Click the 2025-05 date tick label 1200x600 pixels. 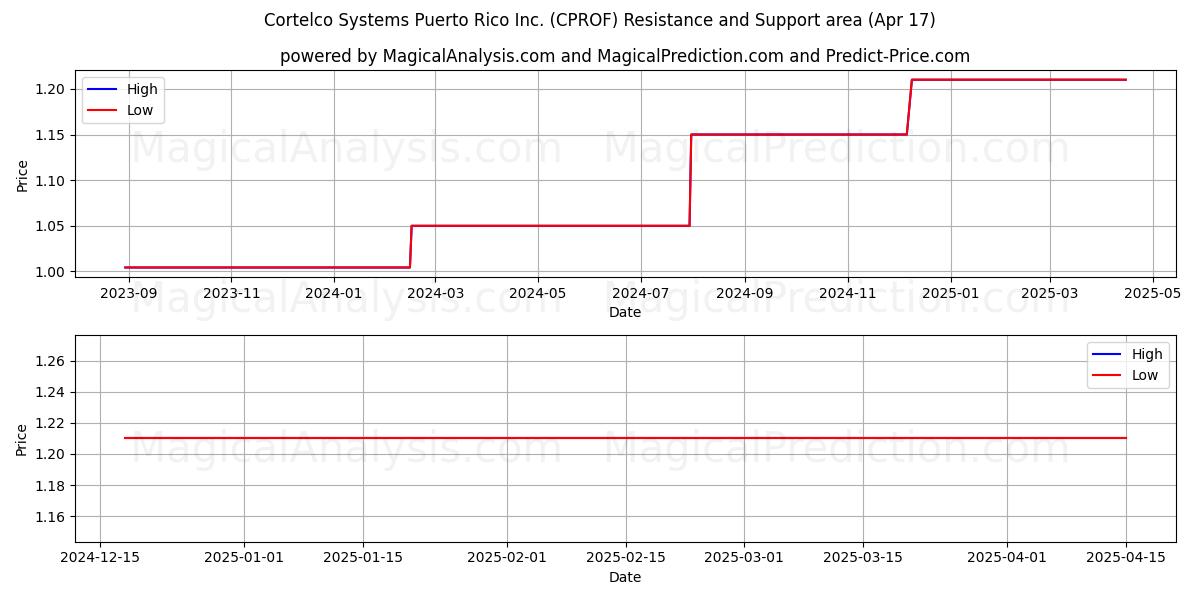pyautogui.click(x=1153, y=294)
